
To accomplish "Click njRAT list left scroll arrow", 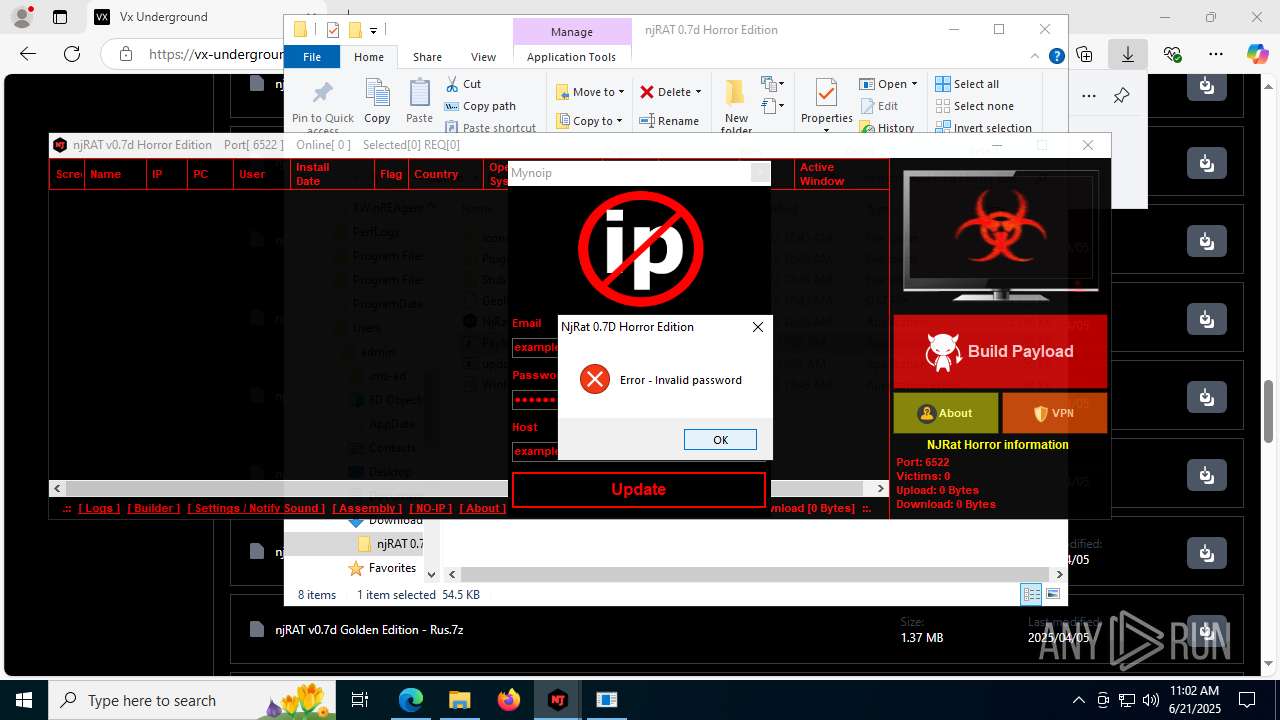I will pyautogui.click(x=57, y=488).
